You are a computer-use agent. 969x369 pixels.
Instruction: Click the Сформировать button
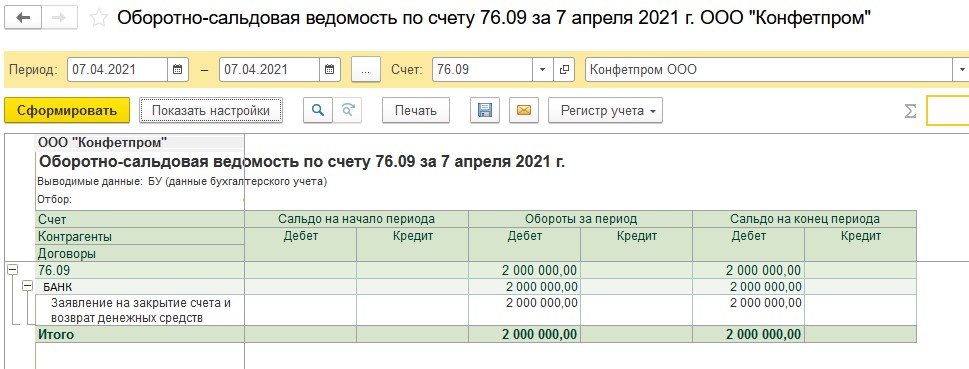[x=67, y=111]
